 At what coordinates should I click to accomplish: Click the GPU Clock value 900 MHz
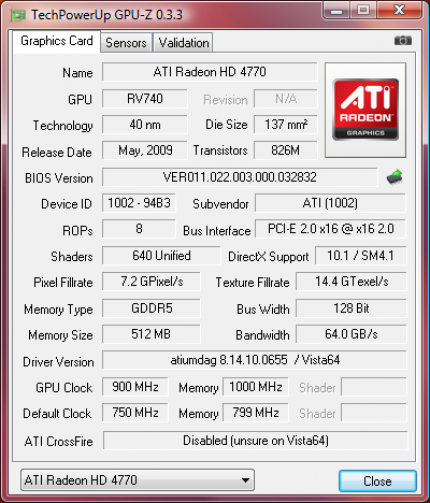[135, 387]
